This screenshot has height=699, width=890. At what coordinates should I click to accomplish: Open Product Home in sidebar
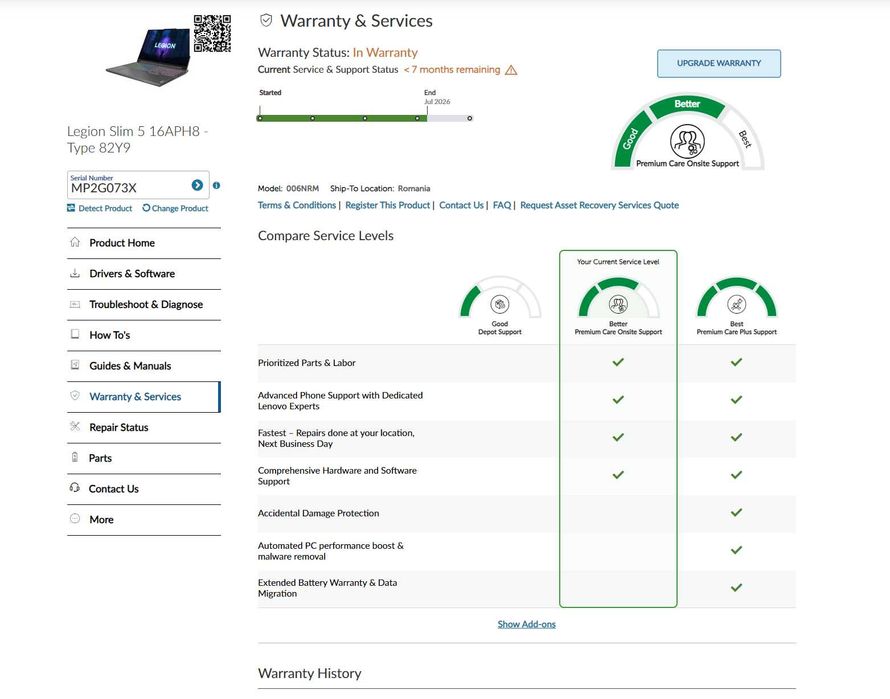(x=122, y=243)
